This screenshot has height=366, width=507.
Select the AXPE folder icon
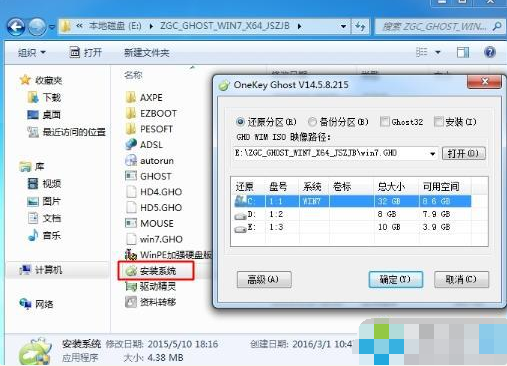pyautogui.click(x=131, y=97)
